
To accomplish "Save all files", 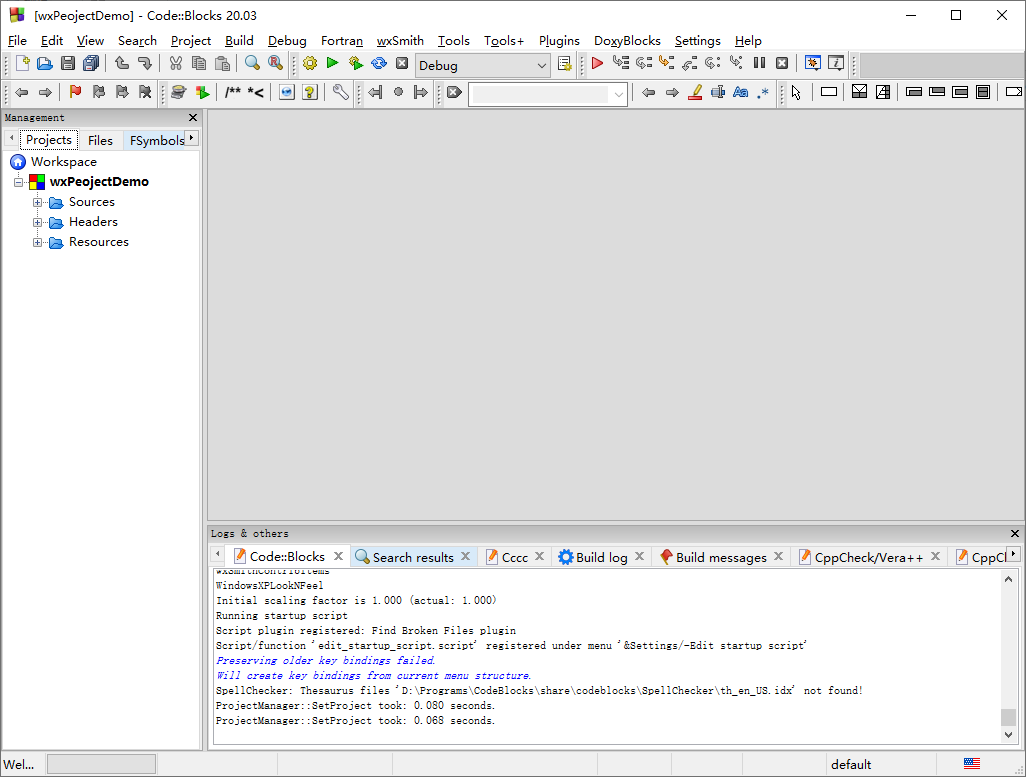I will pyautogui.click(x=91, y=63).
